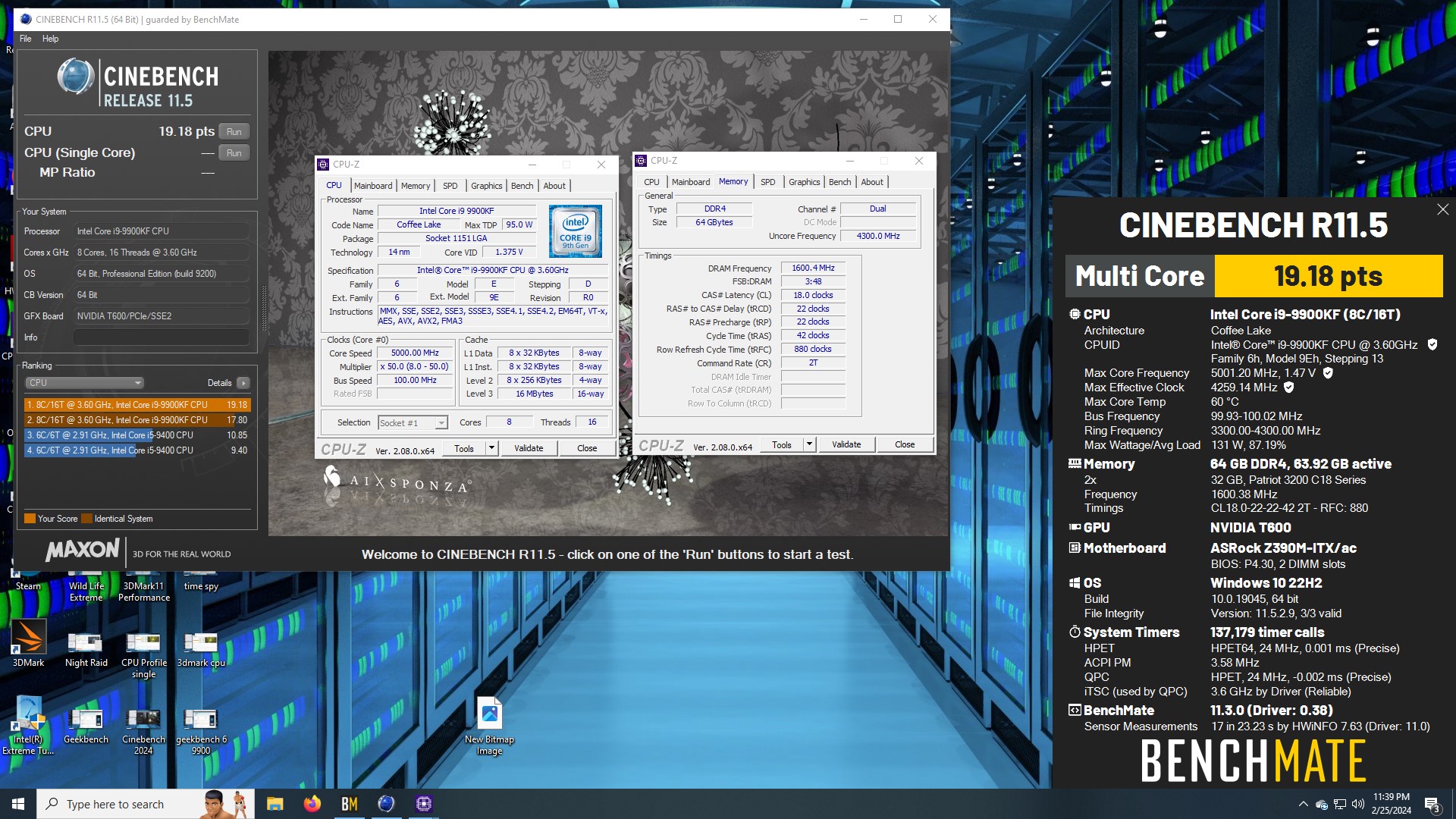
Task: Select ranking entry 2 with score 17.80
Action: [x=137, y=420]
